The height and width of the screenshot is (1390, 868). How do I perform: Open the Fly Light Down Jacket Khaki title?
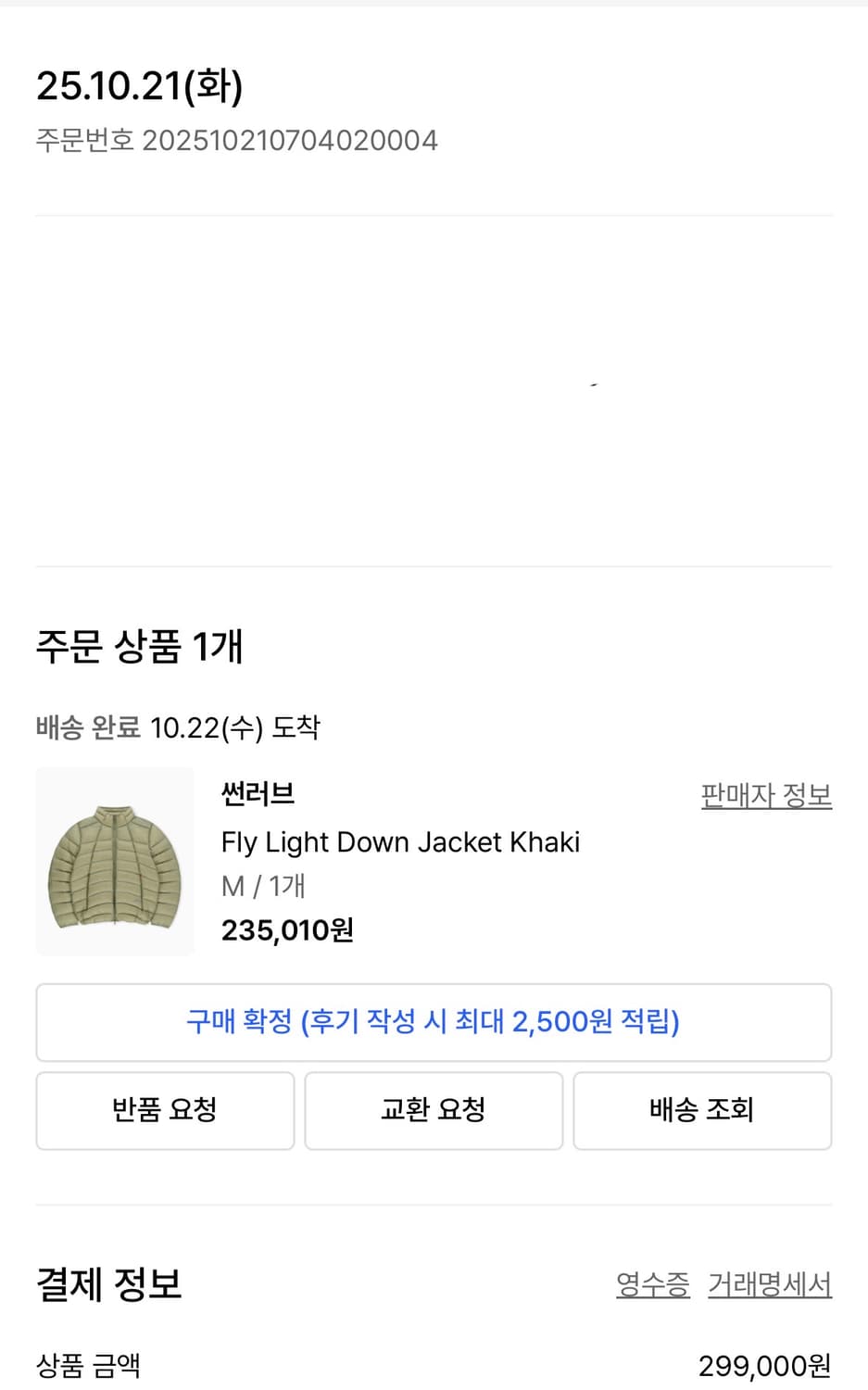[400, 842]
